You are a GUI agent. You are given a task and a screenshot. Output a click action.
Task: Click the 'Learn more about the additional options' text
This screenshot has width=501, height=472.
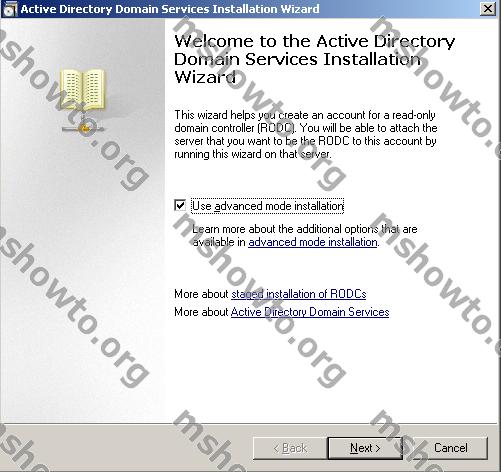pyautogui.click(x=305, y=235)
